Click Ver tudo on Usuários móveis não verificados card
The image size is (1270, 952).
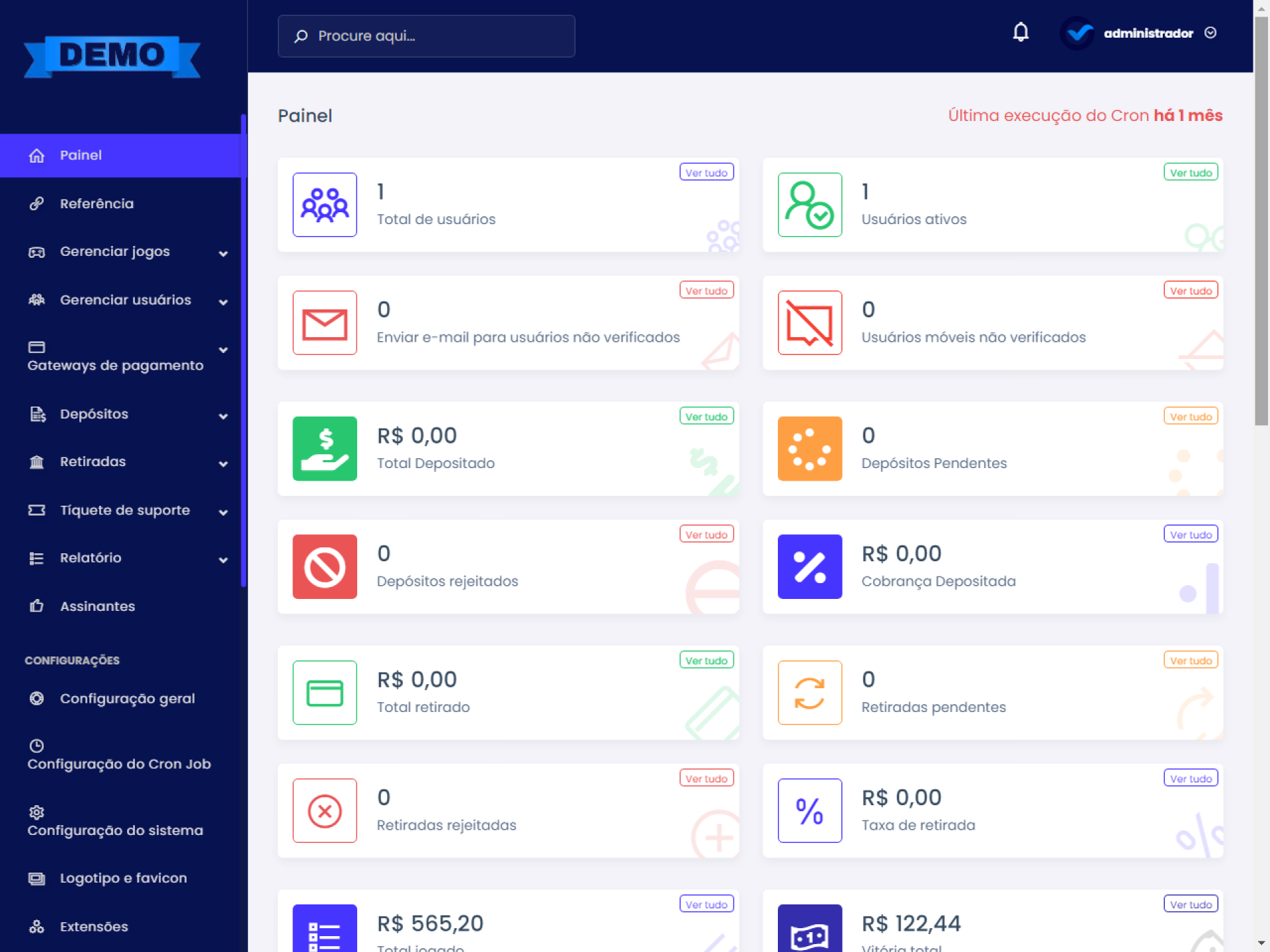click(x=1191, y=290)
